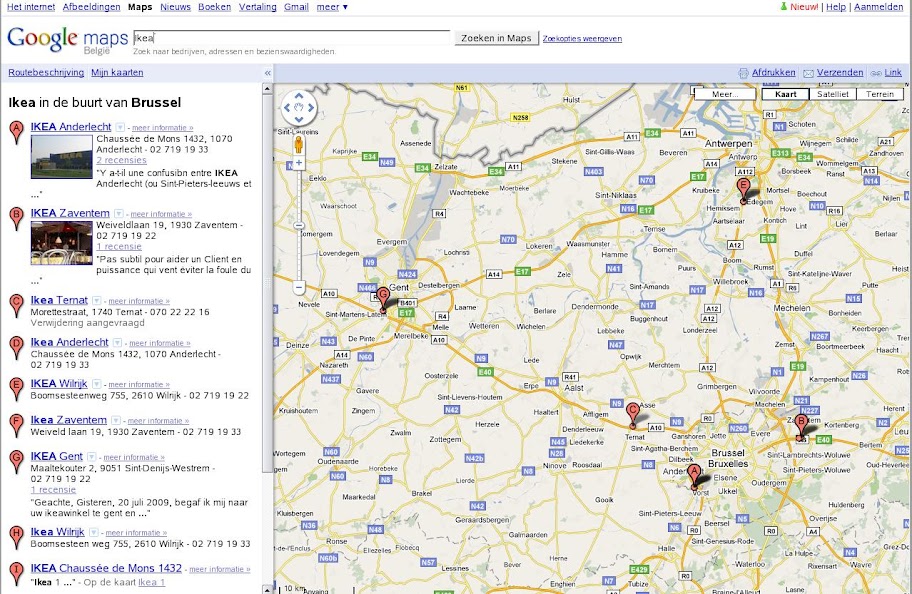Click the chain icon next to Link
Viewport: 912px width, 594px height.
point(876,73)
